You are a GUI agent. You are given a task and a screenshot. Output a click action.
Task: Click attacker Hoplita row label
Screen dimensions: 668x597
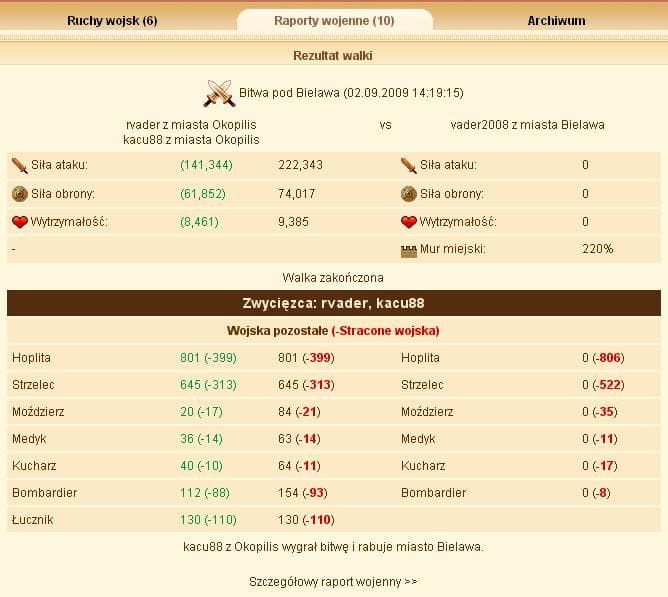click(x=32, y=358)
